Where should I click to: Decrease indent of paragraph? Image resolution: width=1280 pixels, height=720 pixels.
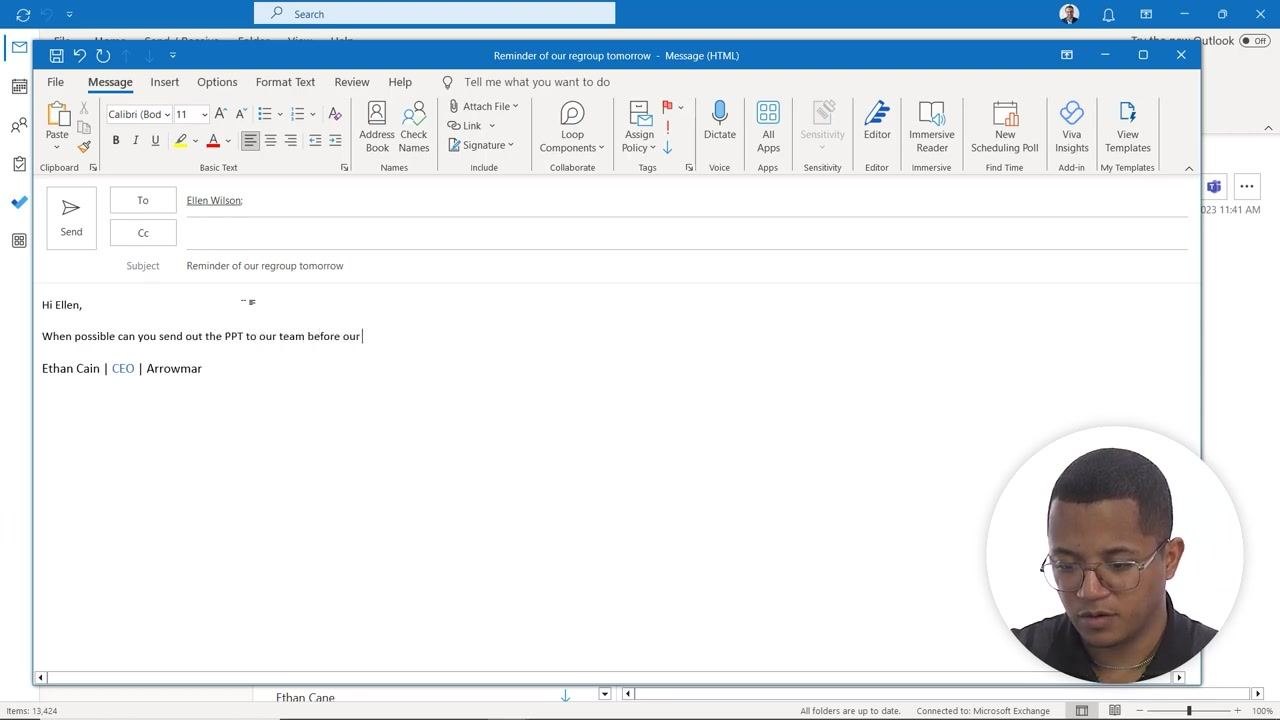point(315,141)
